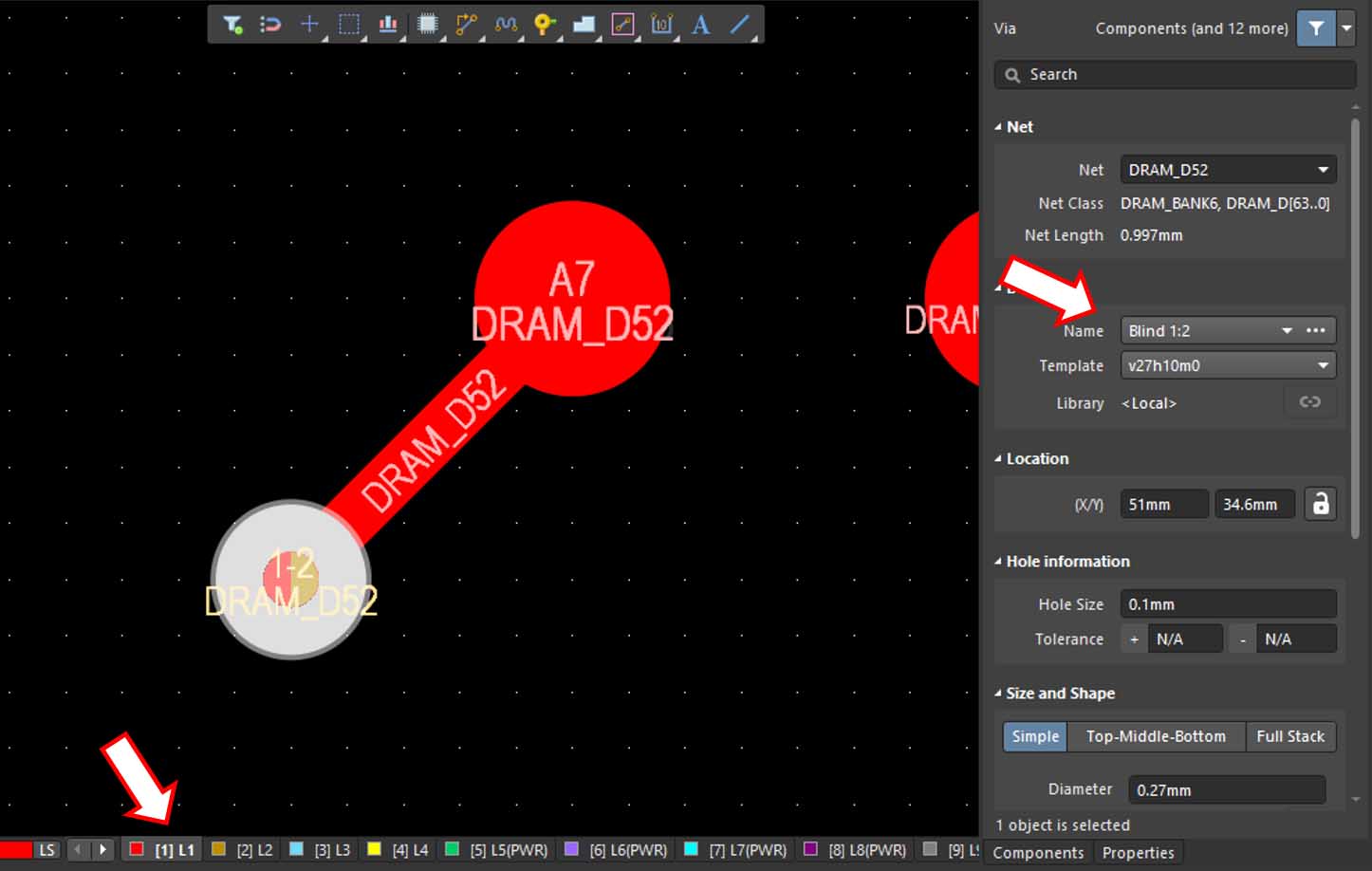
Task: Click the red LS layer color swatch
Action: tap(16, 849)
